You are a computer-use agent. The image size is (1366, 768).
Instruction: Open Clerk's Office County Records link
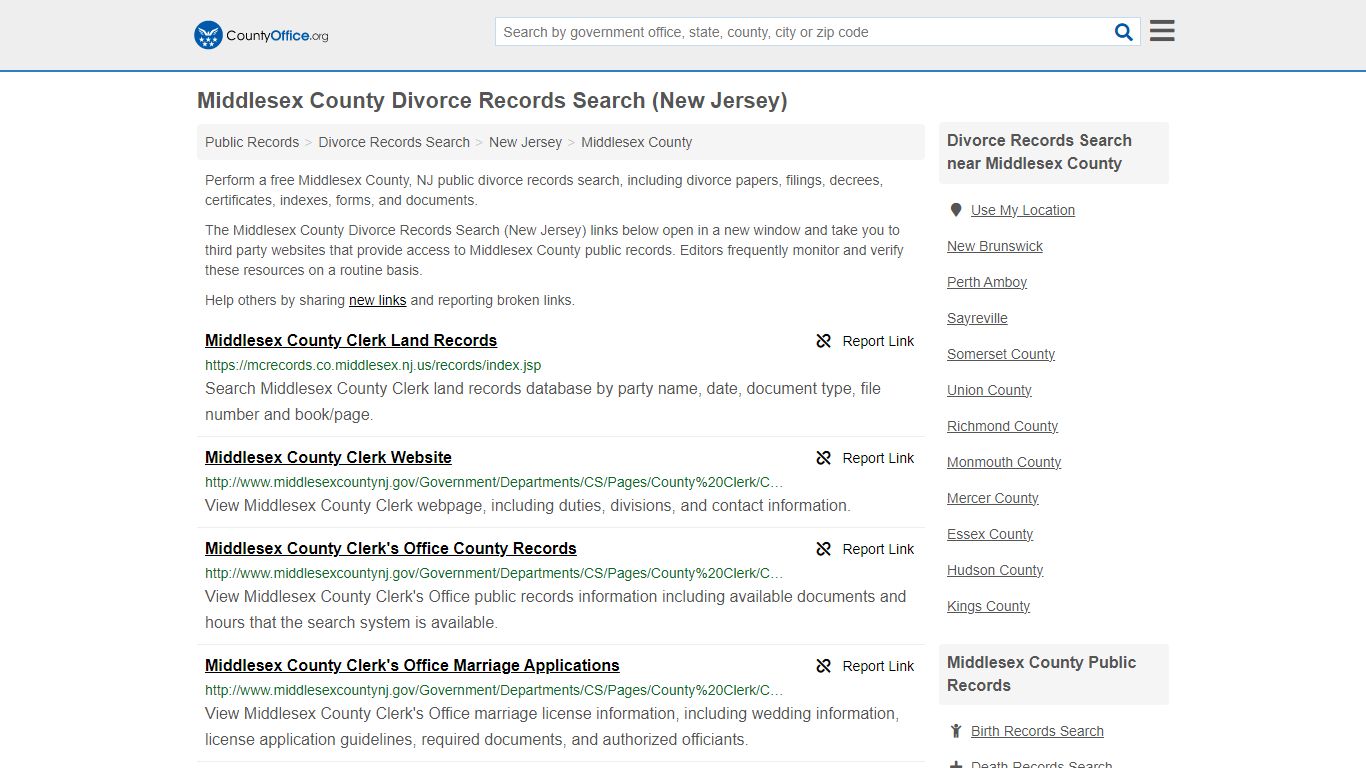(x=391, y=548)
